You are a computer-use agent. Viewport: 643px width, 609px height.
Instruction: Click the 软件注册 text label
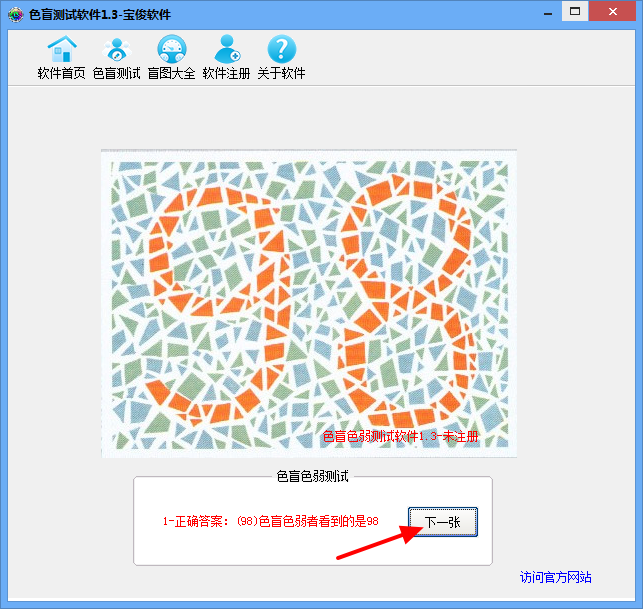(226, 73)
